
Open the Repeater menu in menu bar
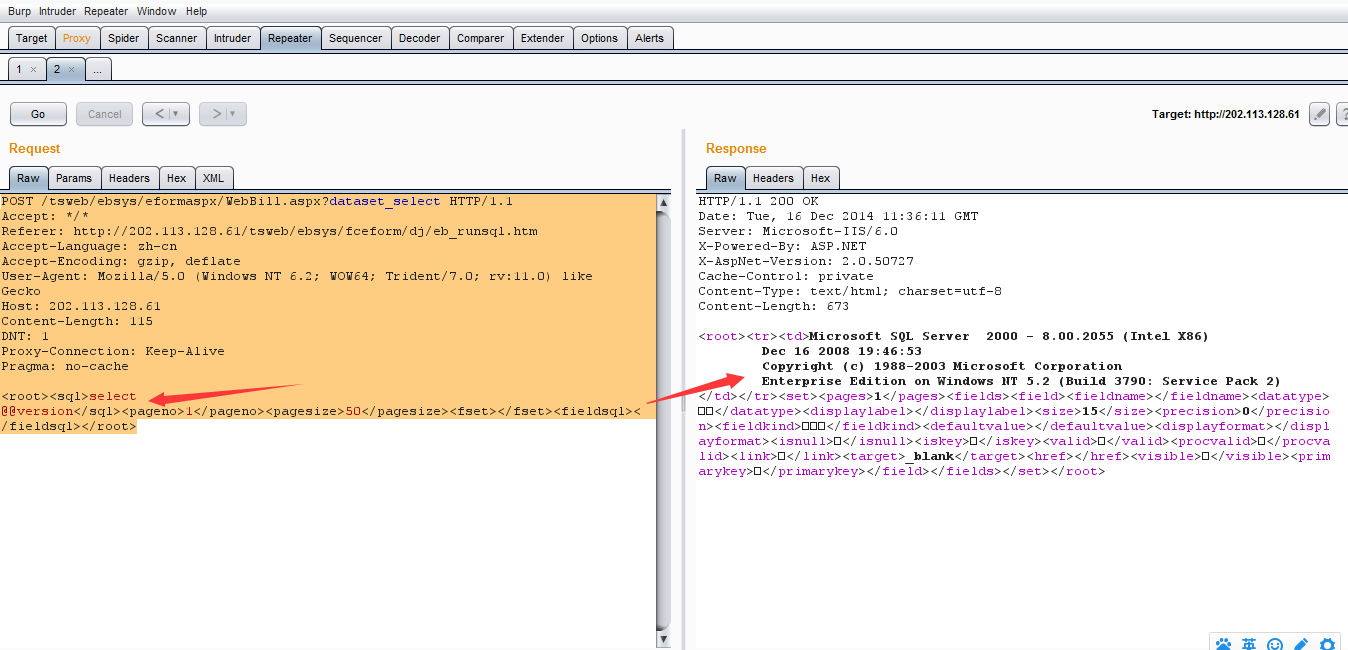(105, 11)
